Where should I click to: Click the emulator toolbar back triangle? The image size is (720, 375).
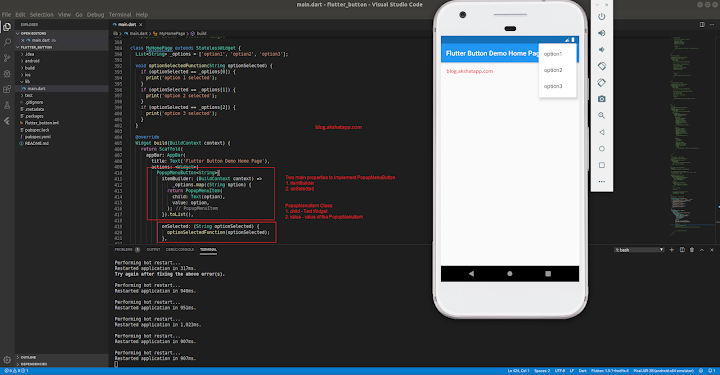602,132
